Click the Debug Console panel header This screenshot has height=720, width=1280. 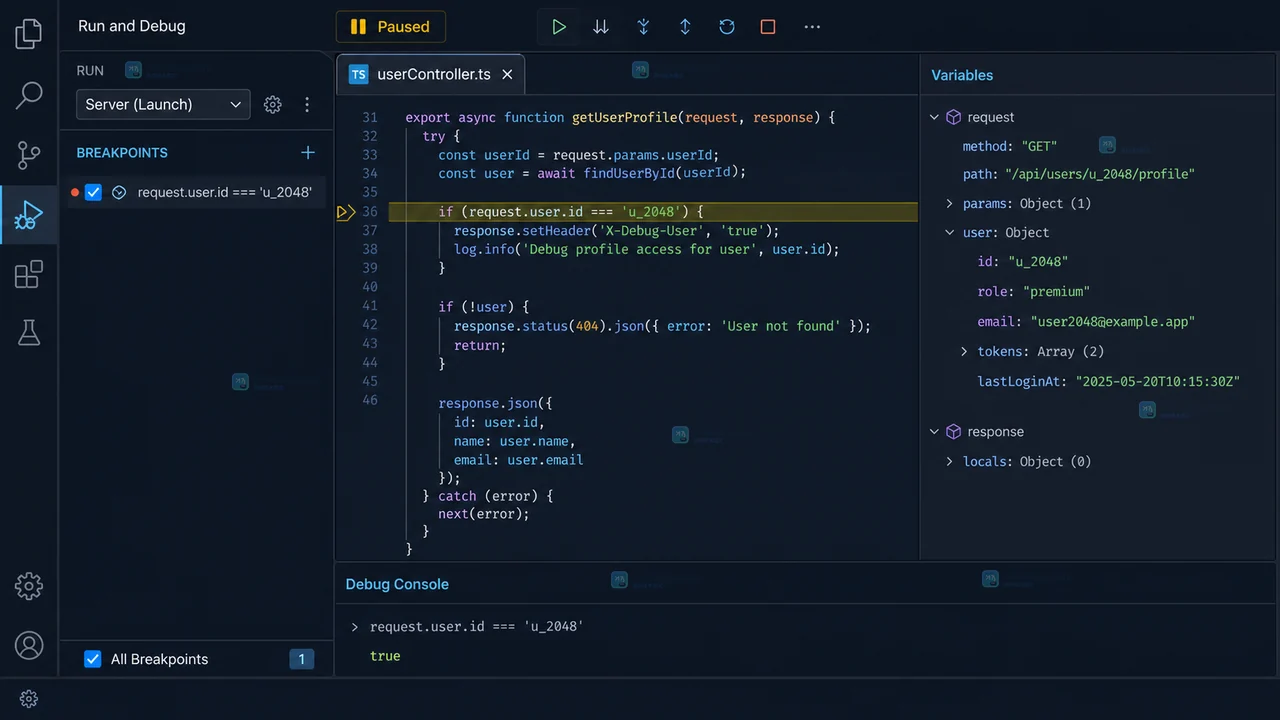[397, 584]
